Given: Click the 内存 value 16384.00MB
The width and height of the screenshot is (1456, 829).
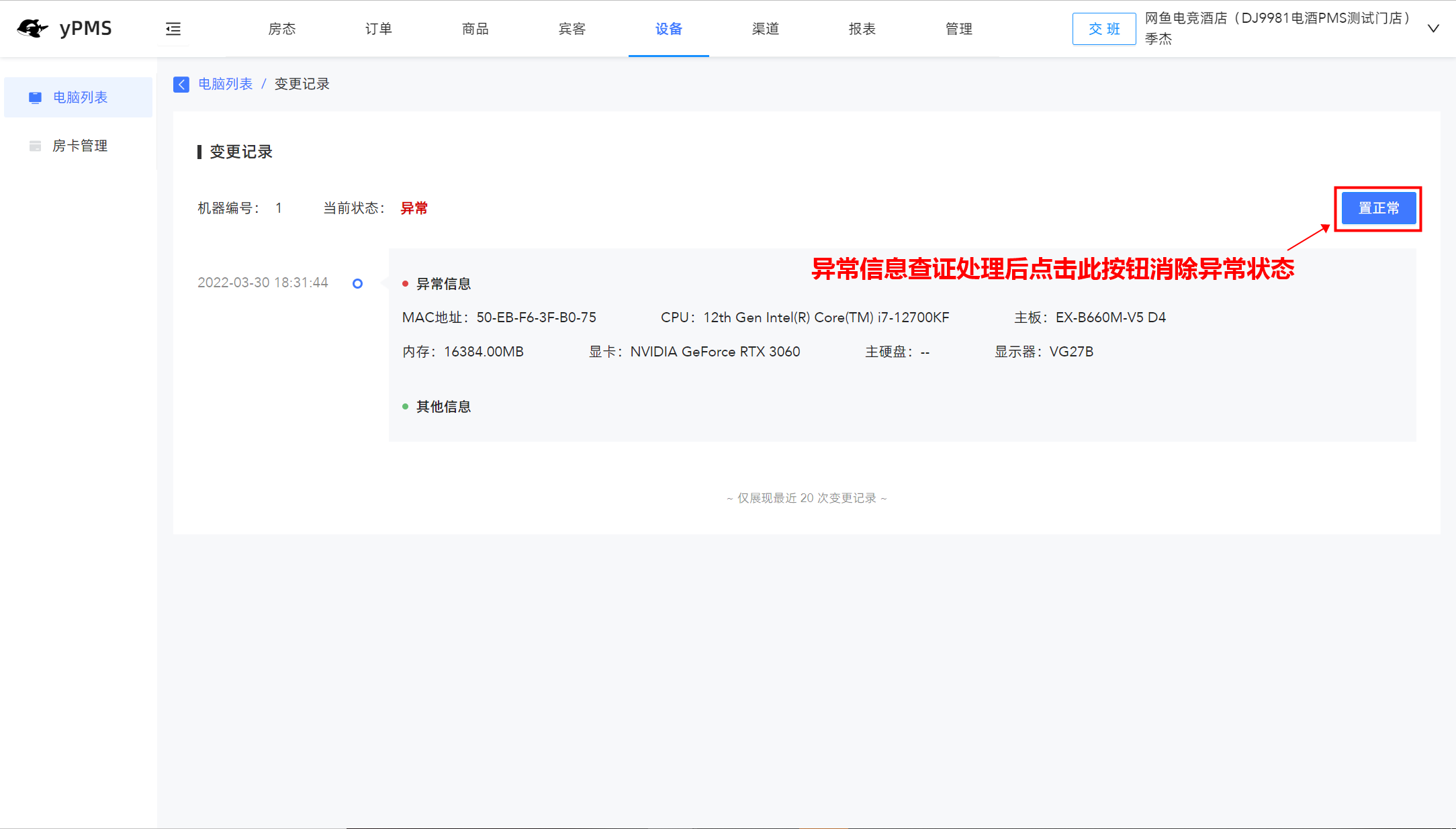Looking at the screenshot, I should [x=484, y=352].
